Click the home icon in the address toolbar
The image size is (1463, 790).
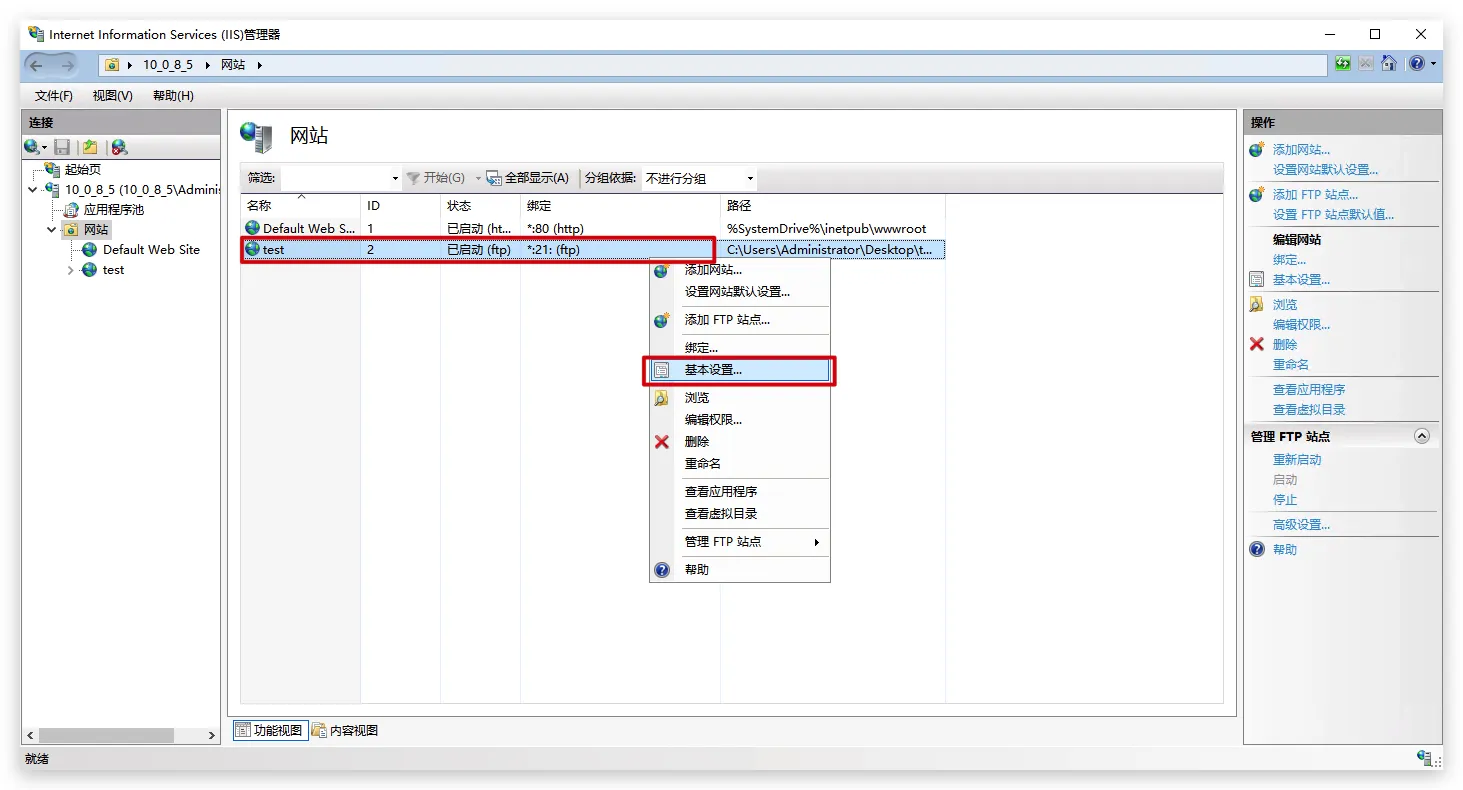tap(1389, 64)
